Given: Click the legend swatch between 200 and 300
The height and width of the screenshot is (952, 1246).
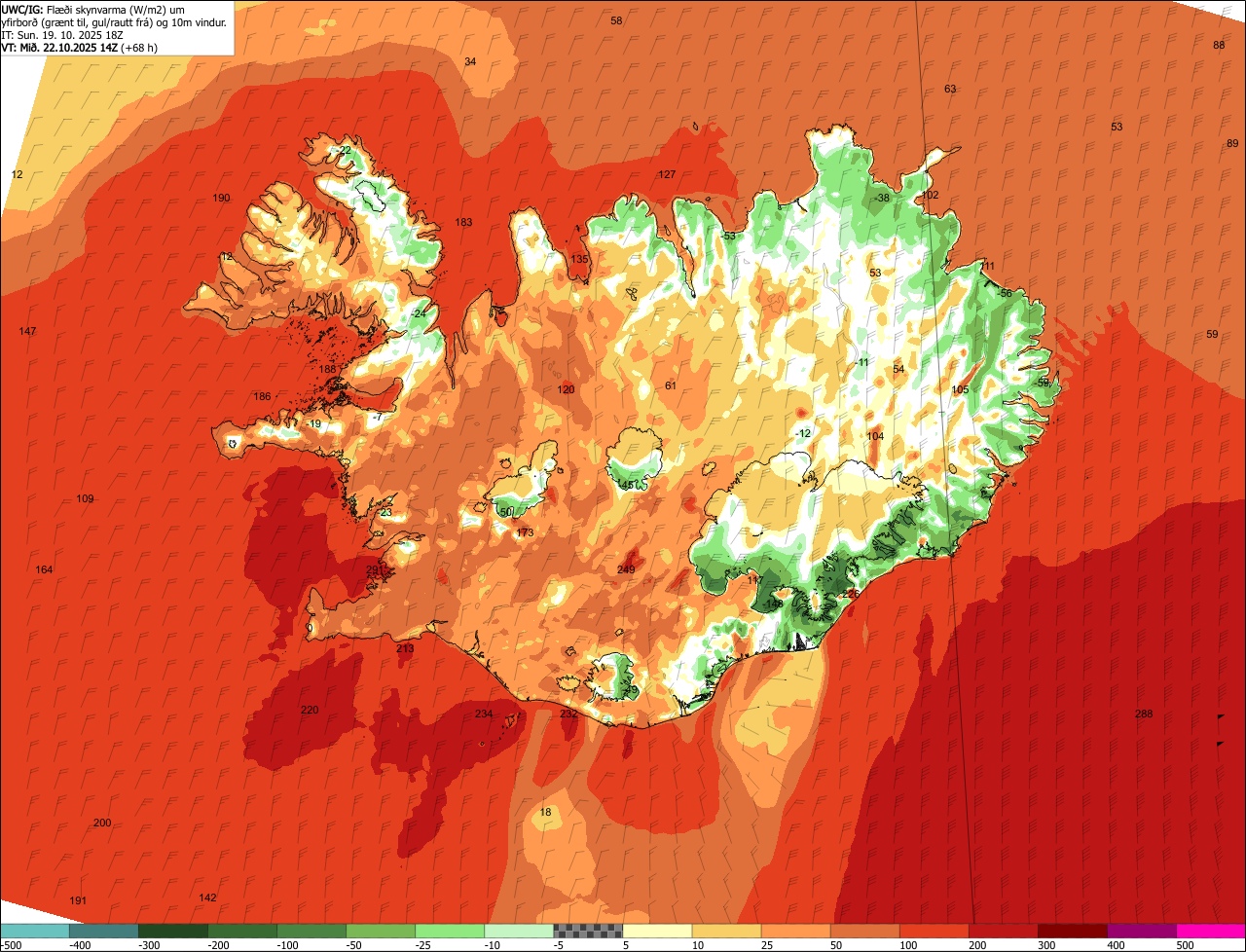Looking at the screenshot, I should (x=1003, y=931).
